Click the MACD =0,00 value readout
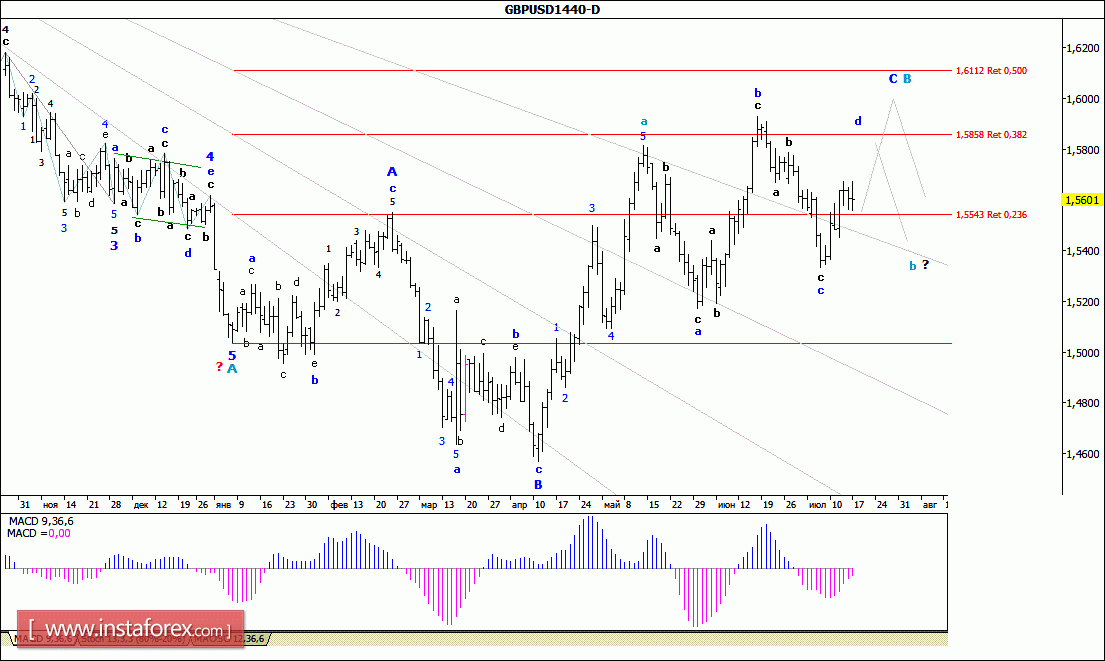Screen dimensions: 1105x661 39,533
